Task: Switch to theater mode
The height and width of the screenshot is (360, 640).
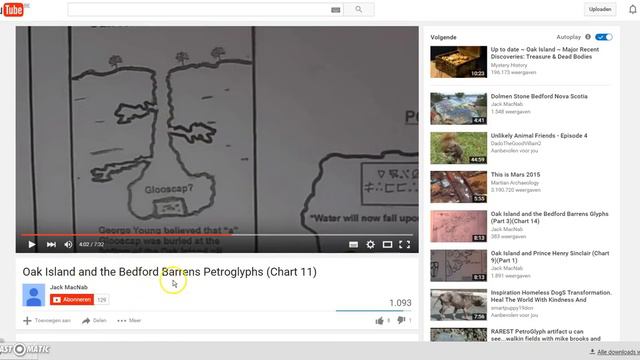Action: click(x=387, y=244)
